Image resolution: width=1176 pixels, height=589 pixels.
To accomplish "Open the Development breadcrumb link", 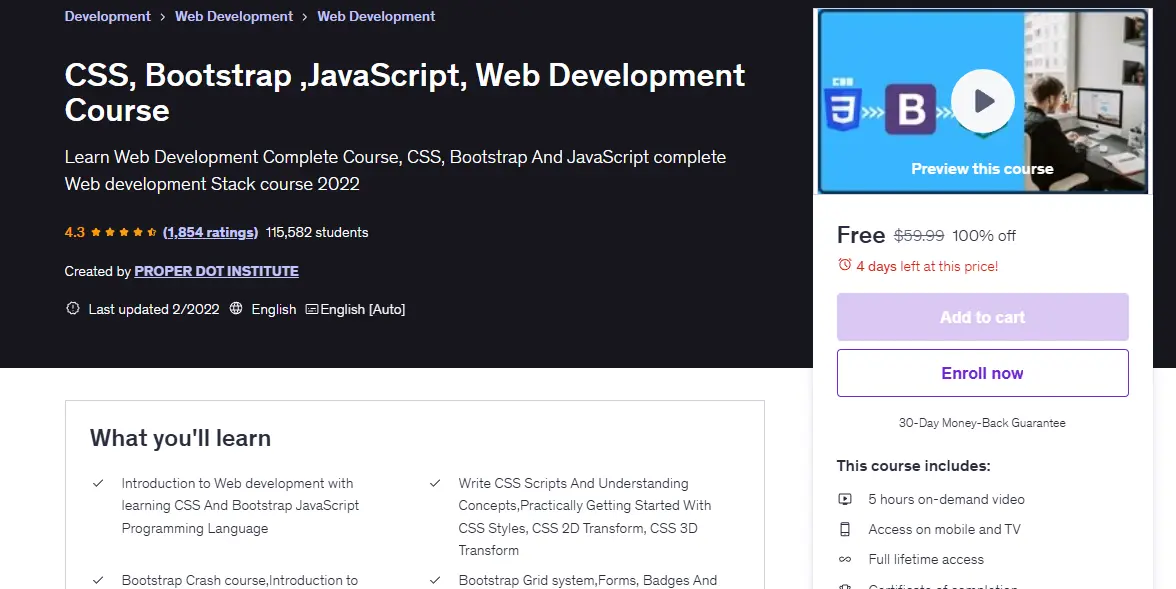I will tap(107, 16).
